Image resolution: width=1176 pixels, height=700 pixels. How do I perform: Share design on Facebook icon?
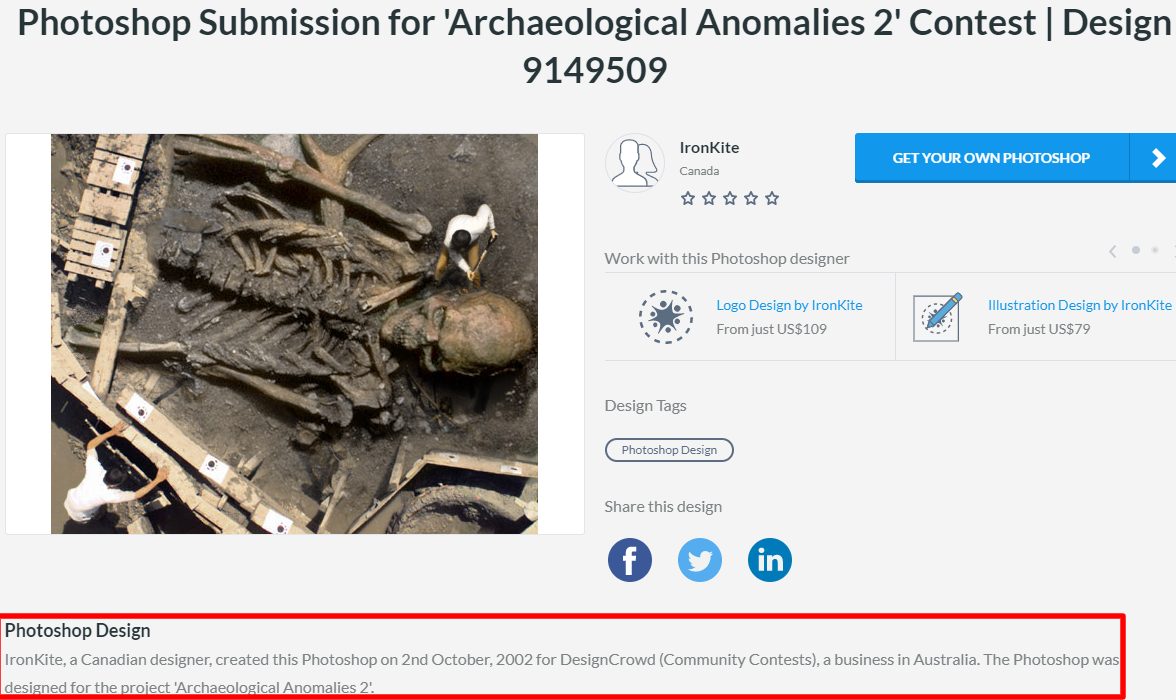(x=629, y=560)
